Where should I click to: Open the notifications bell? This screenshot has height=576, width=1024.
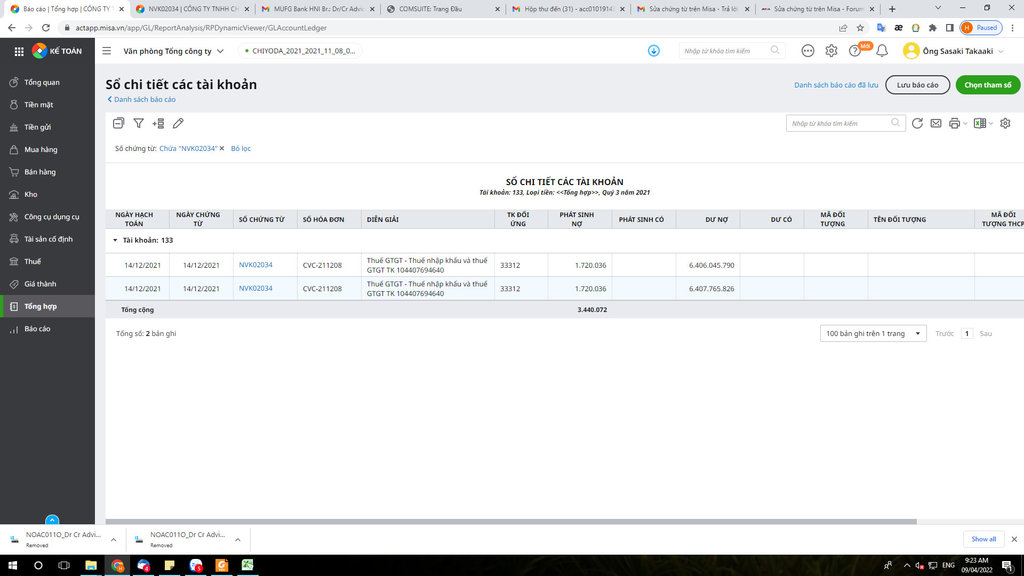coord(882,51)
